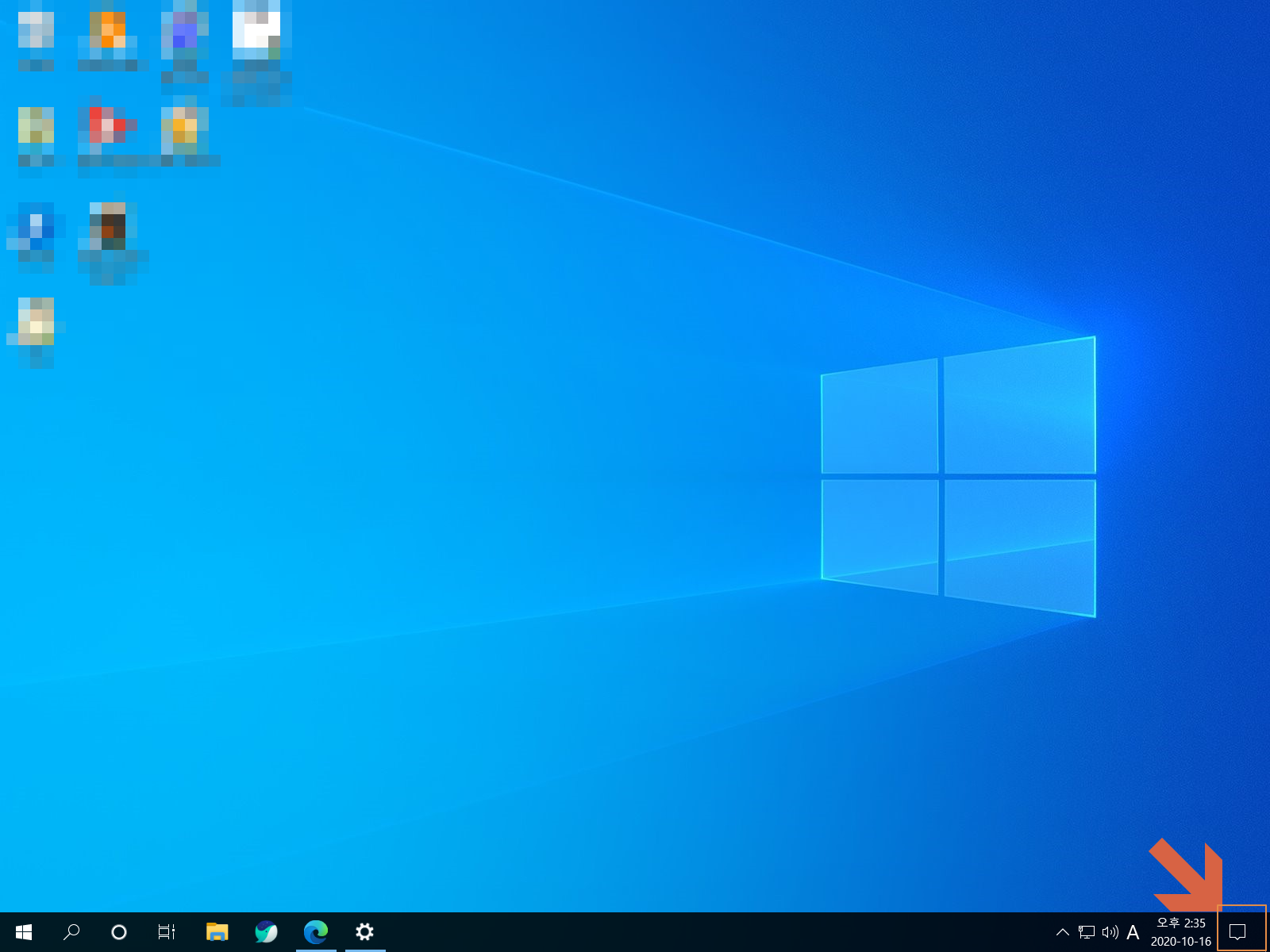Screen dimensions: 1270x952
Task: Open the taskbar search magnifier
Action: pyautogui.click(x=71, y=932)
